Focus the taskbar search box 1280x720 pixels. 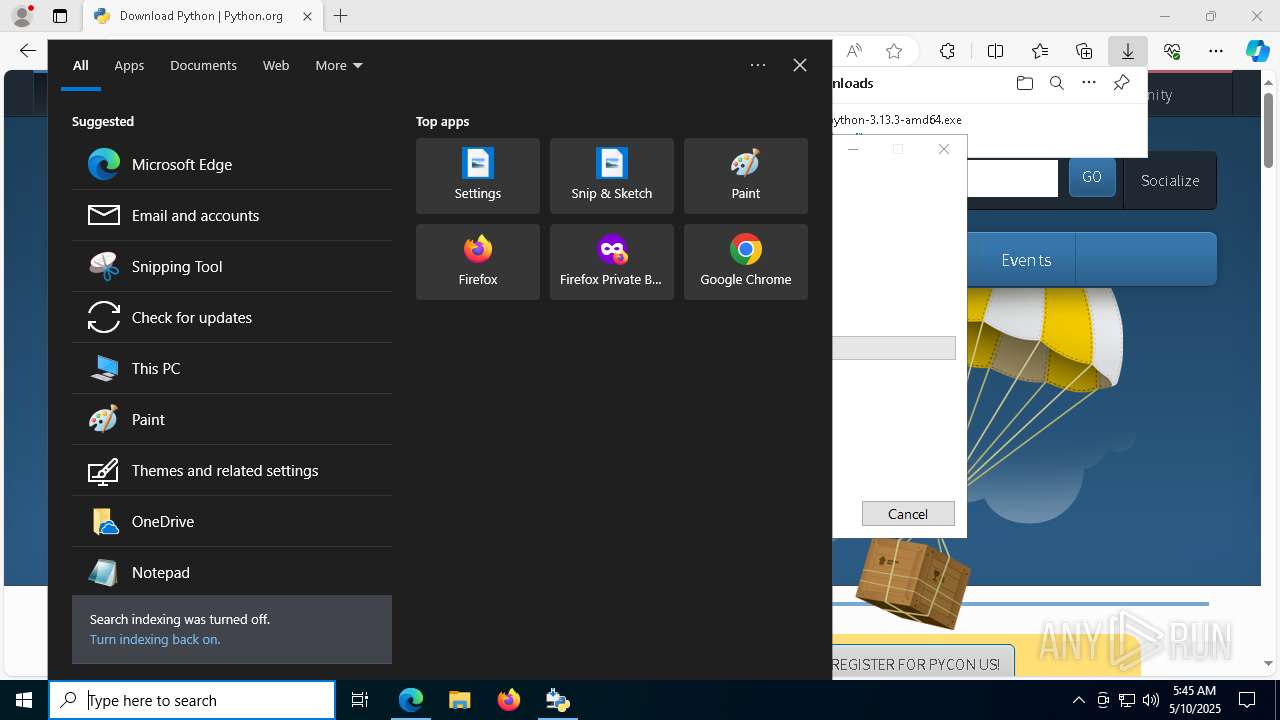pos(192,700)
